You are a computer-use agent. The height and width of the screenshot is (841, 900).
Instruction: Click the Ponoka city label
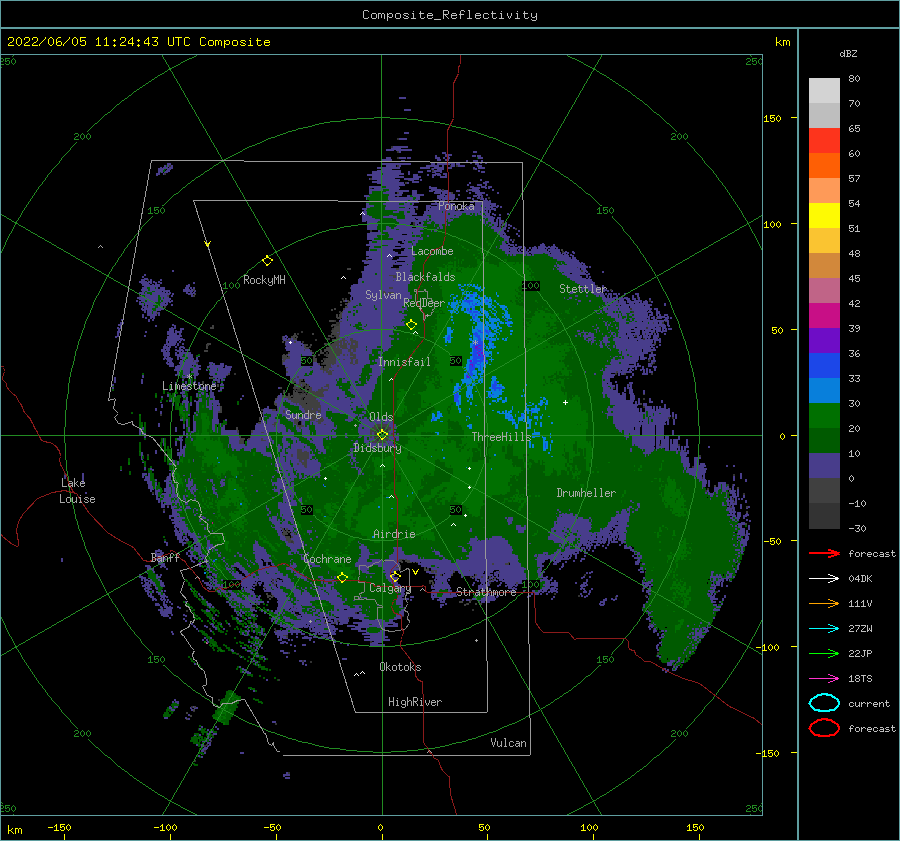click(x=456, y=206)
